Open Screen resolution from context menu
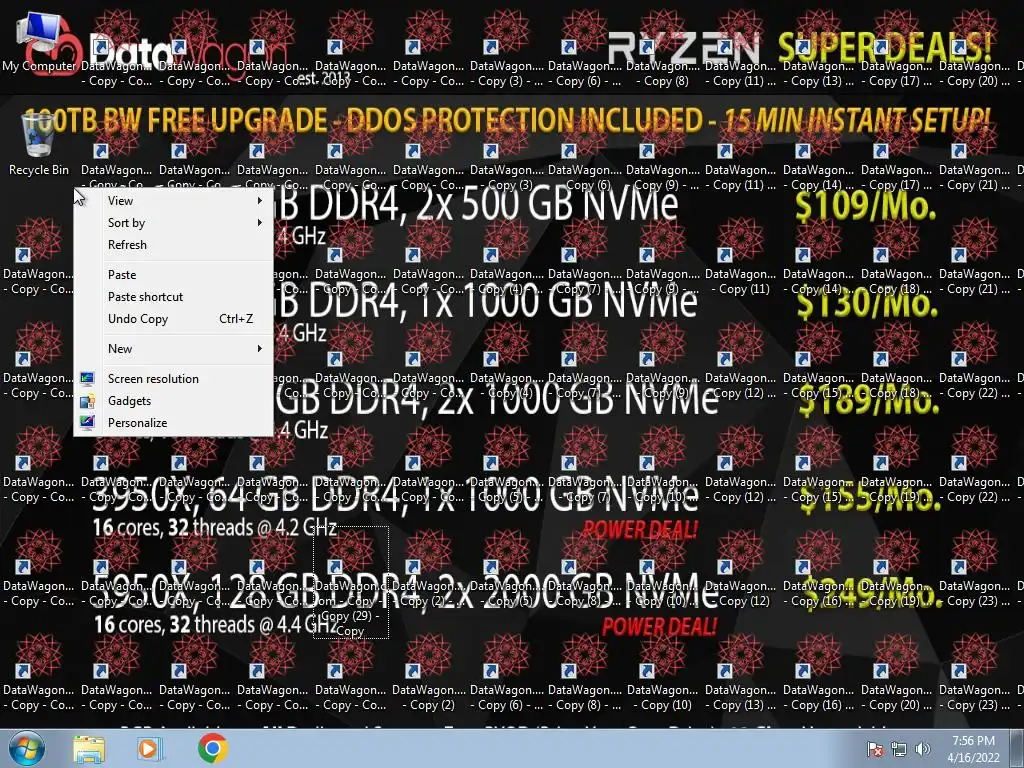Screen dimensions: 1024x768 coord(173,379)
